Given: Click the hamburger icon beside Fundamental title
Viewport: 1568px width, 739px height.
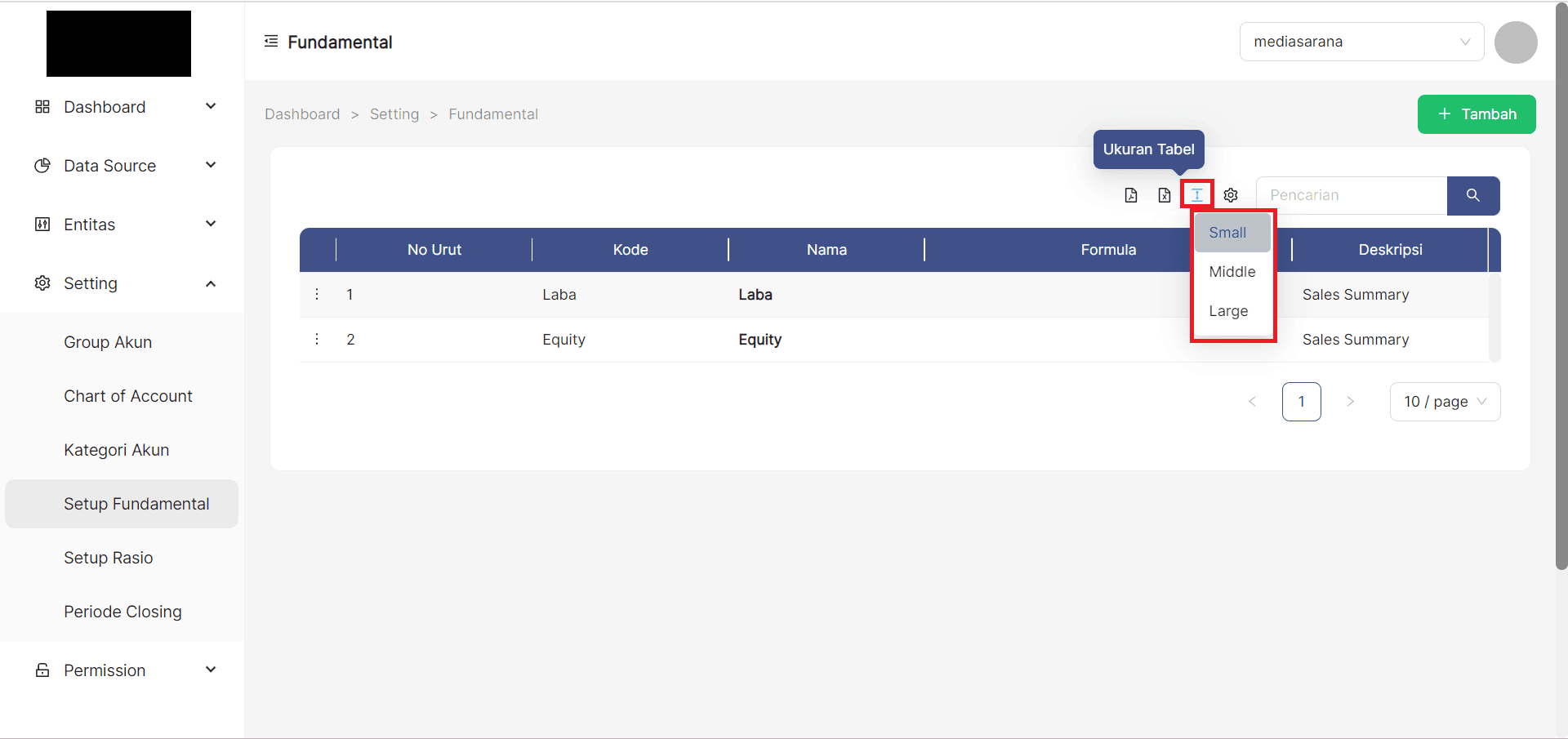Looking at the screenshot, I should tap(270, 41).
